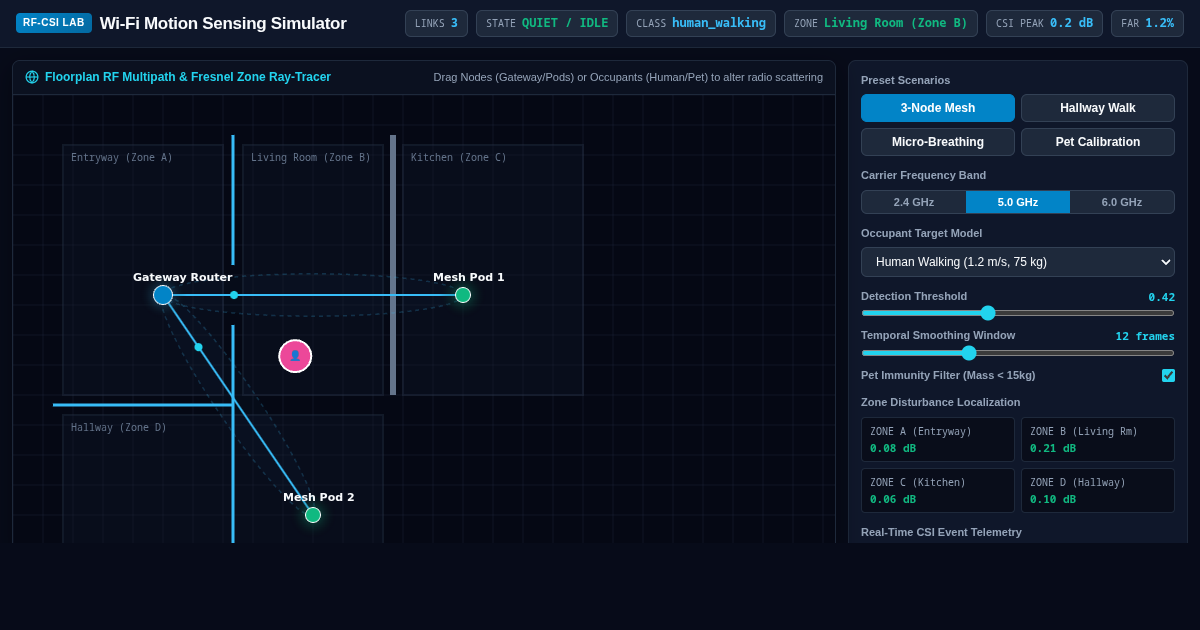Click the pink human occupant marker
Screen dimensions: 1200x630
tap(295, 356)
